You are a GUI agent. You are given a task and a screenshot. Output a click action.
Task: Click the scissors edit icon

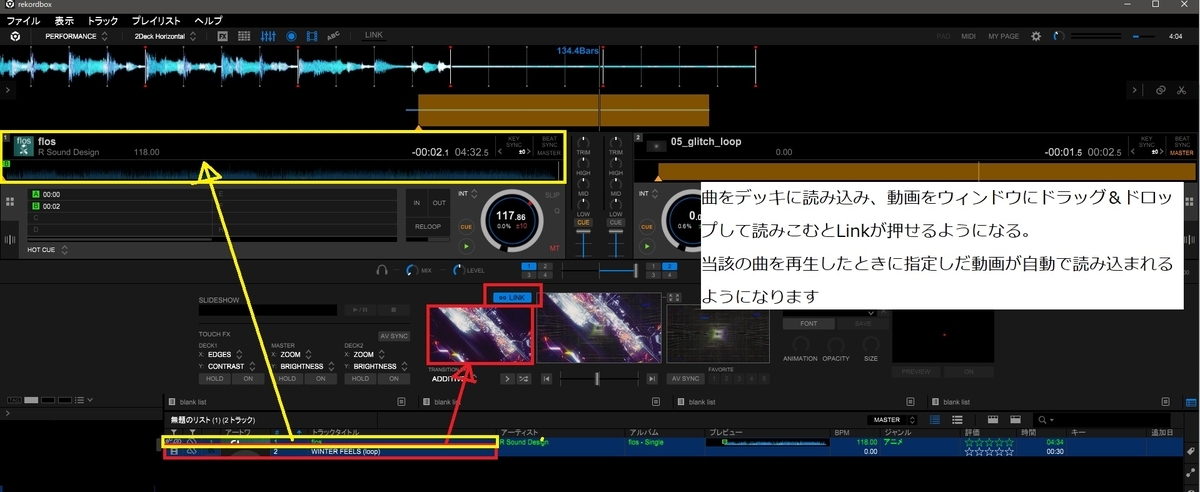1182,90
